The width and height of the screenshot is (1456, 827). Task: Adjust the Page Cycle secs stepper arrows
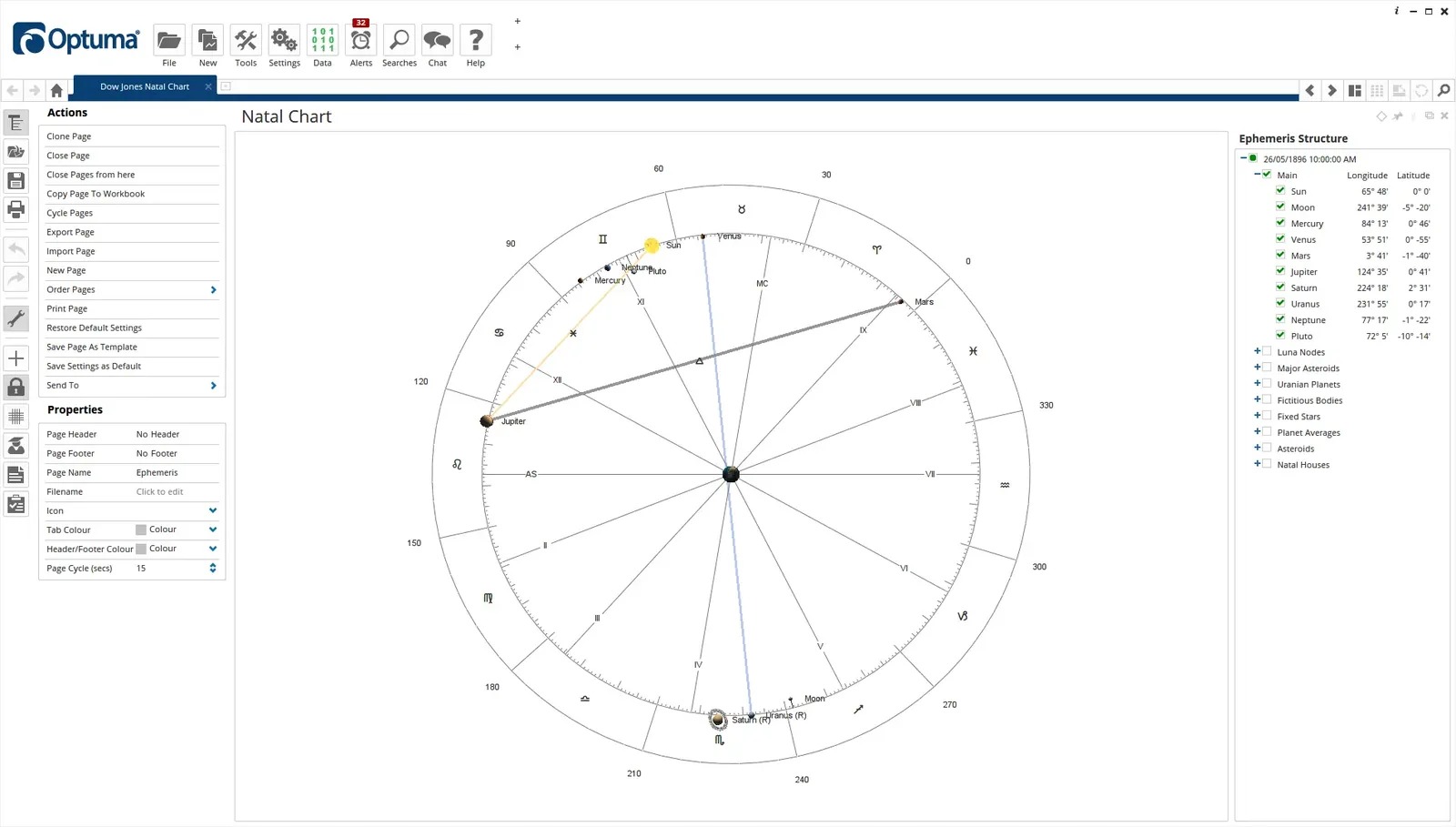point(213,568)
